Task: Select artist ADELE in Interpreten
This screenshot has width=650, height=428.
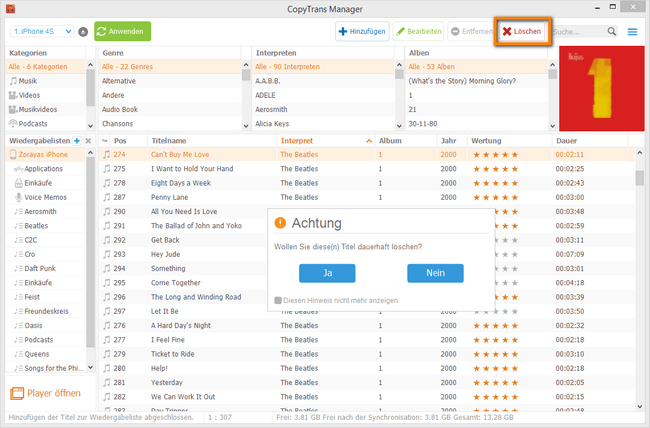Action: (x=323, y=95)
